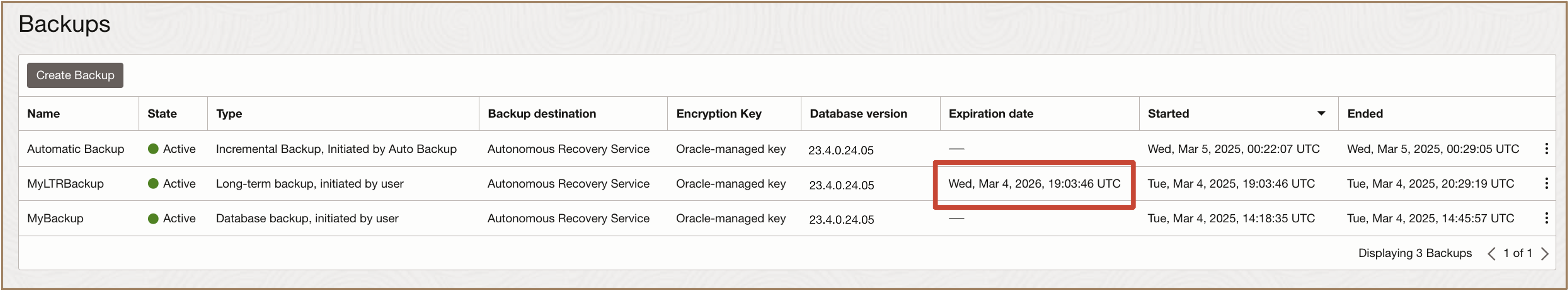Click the Expiration date column header
This screenshot has width=1568, height=291.
pos(990,113)
